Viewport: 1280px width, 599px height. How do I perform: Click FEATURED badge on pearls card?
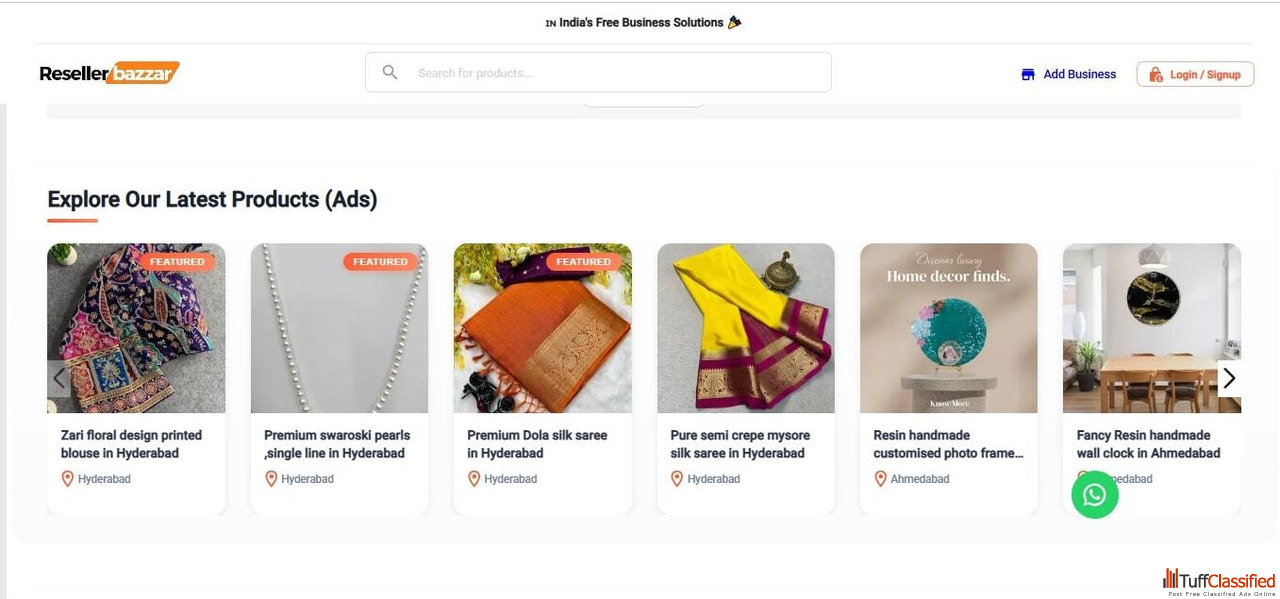(380, 262)
